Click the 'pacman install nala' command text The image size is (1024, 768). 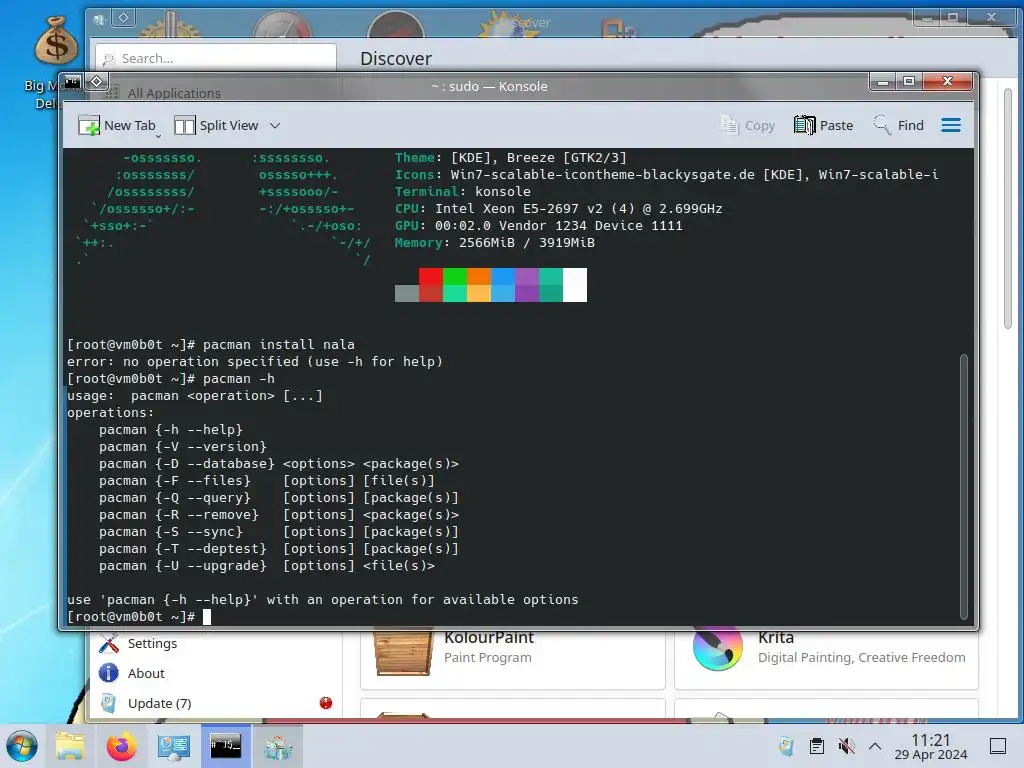279,345
